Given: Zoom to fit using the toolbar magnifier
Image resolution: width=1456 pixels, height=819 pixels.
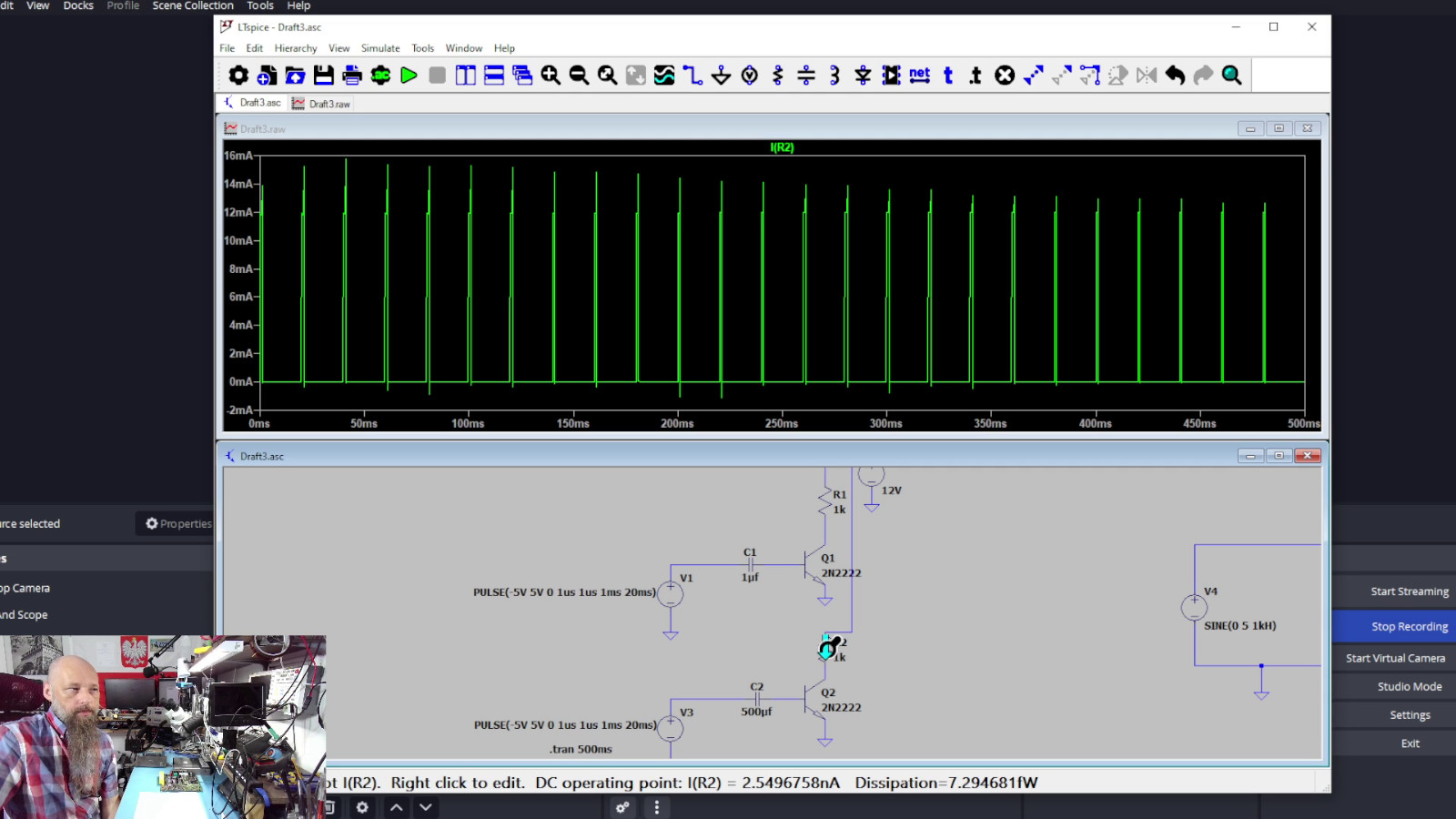Looking at the screenshot, I should click(x=607, y=76).
